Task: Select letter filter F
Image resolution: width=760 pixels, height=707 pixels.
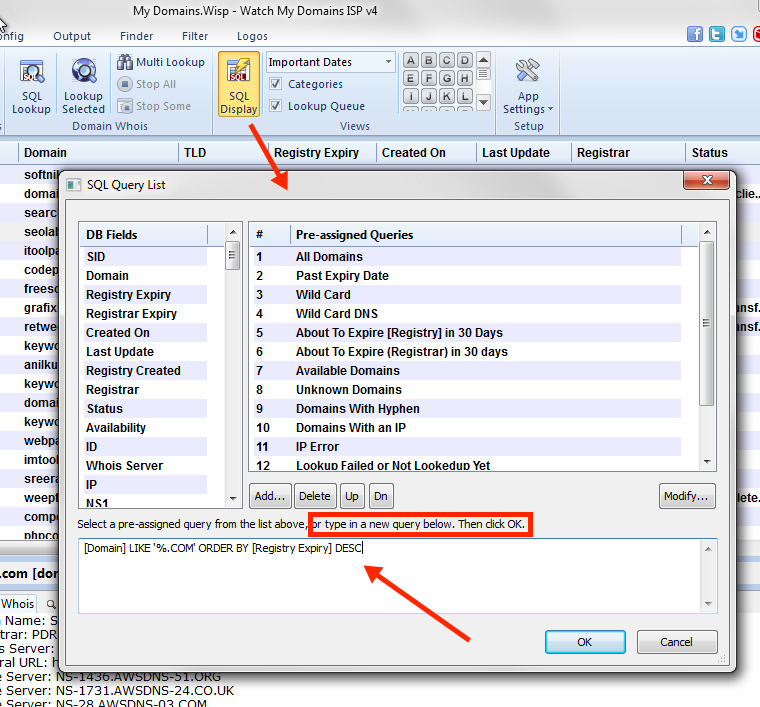Action: [428, 78]
